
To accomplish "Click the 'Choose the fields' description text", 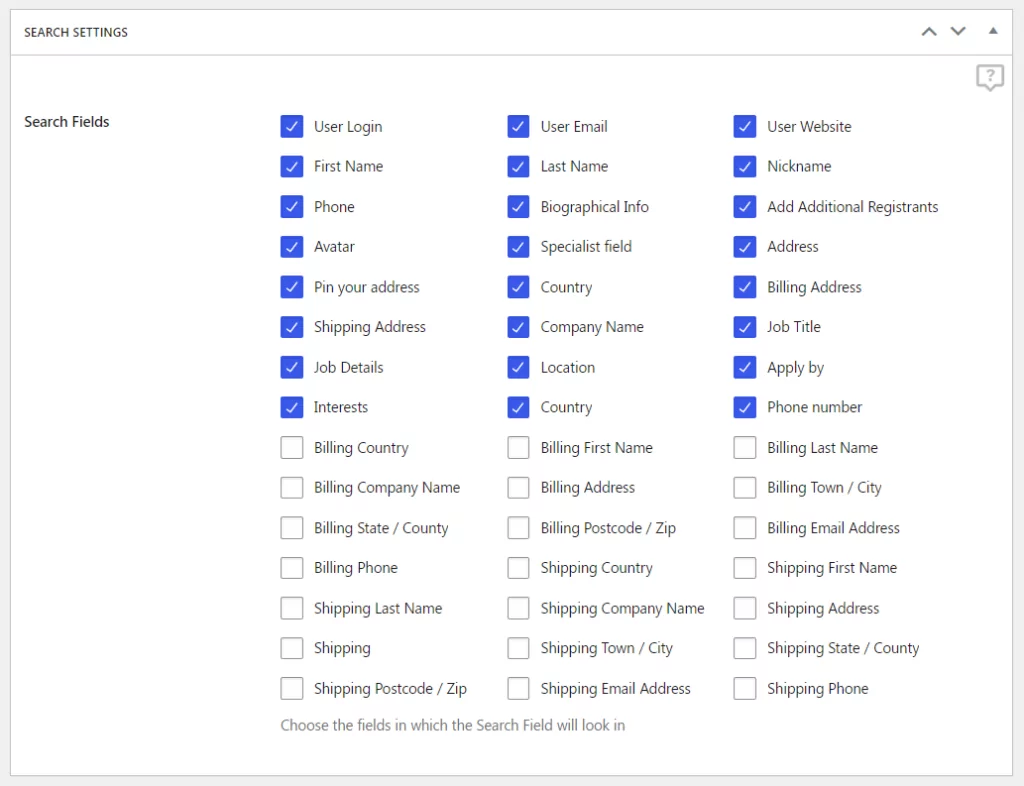I will click(x=453, y=725).
